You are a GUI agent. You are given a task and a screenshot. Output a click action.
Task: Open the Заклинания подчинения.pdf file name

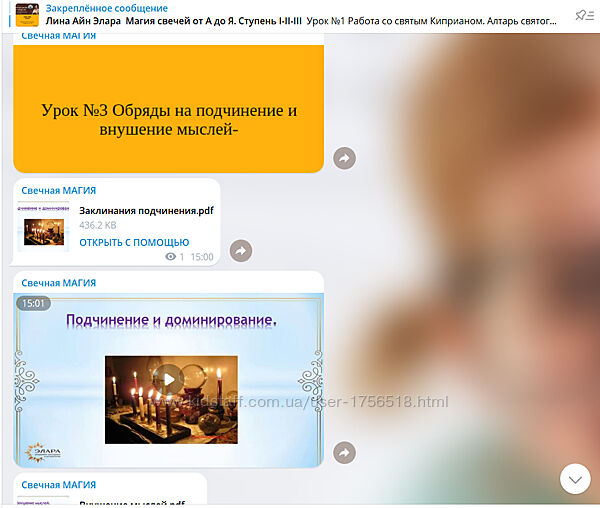pos(146,210)
